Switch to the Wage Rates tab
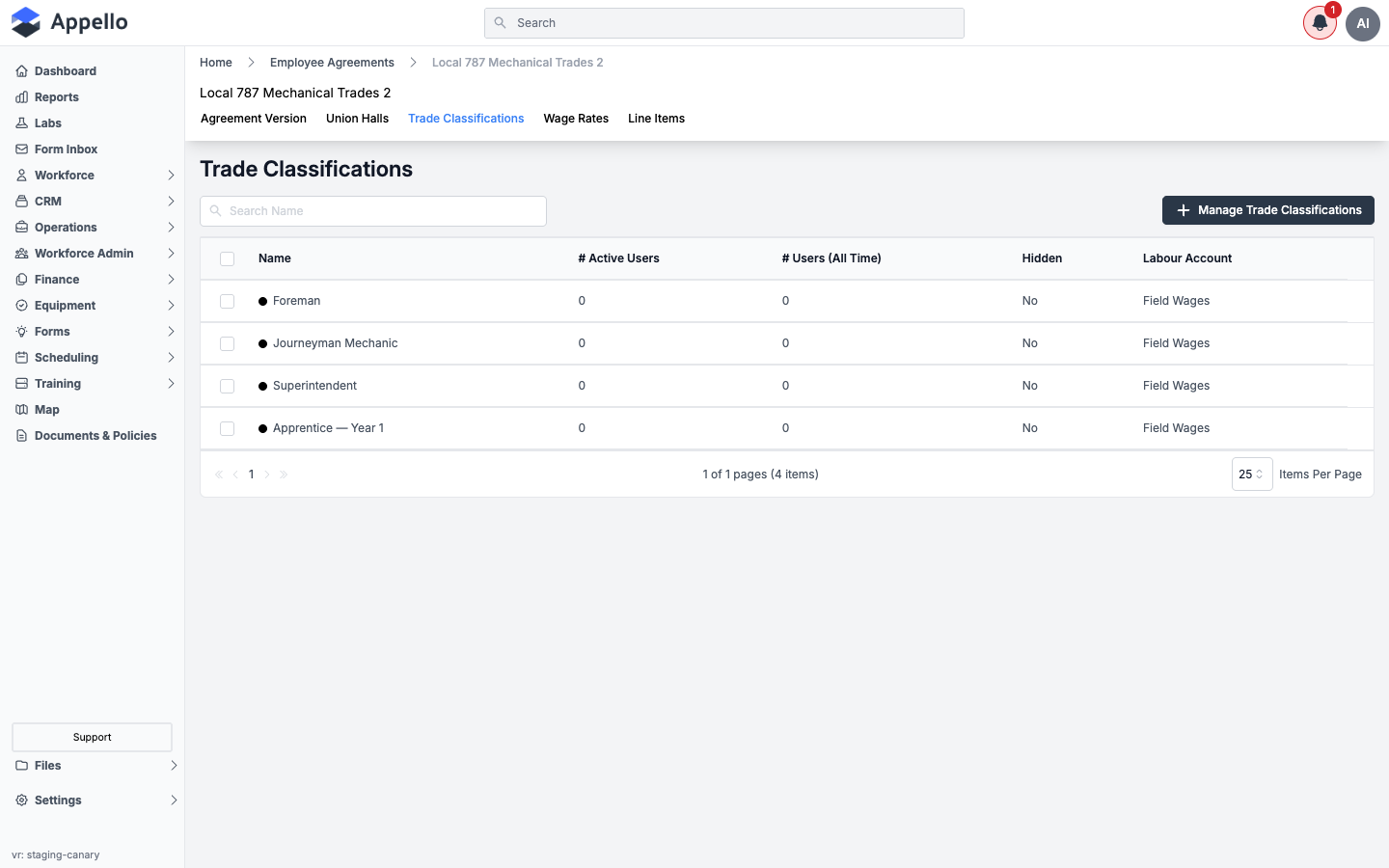This screenshot has width=1389, height=868. tap(576, 119)
